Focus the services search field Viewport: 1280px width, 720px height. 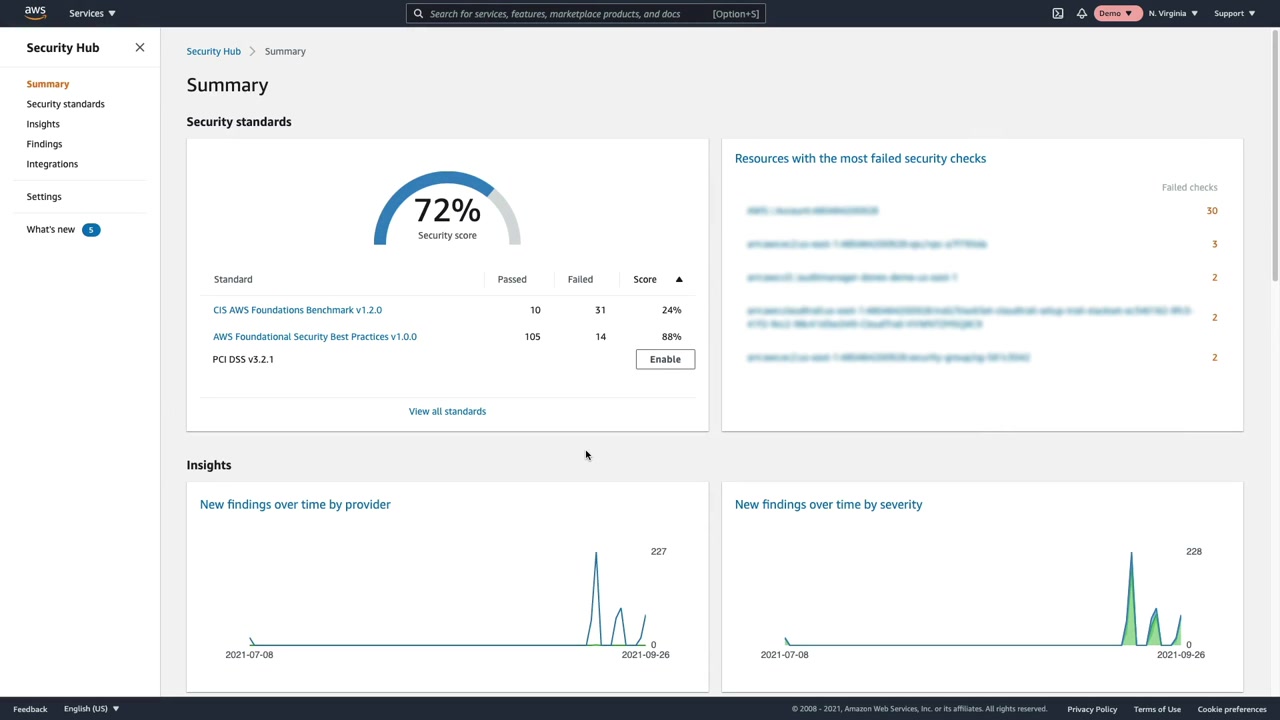(586, 14)
